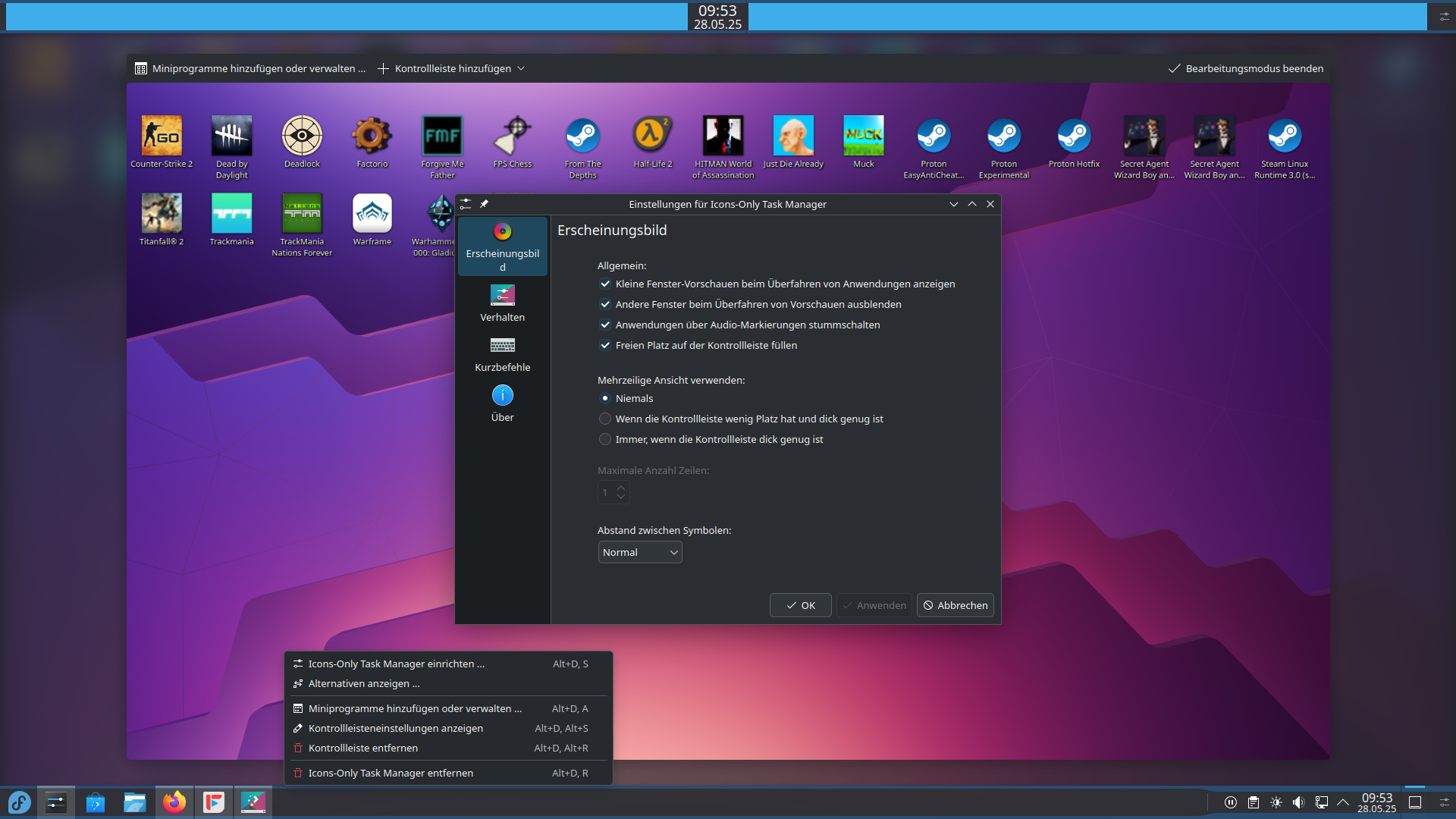The width and height of the screenshot is (1456, 819).
Task: Open Firefox from the taskbar
Action: click(174, 802)
